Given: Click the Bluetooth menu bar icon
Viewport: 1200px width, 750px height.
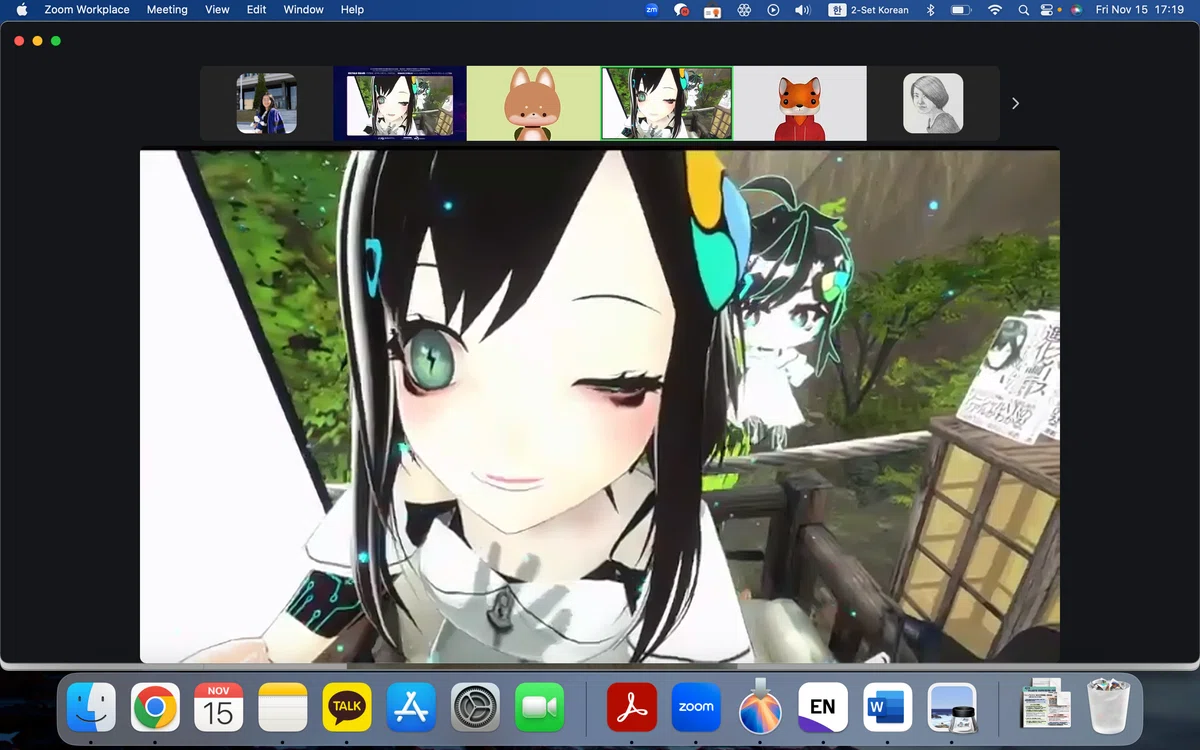Looking at the screenshot, I should [930, 9].
